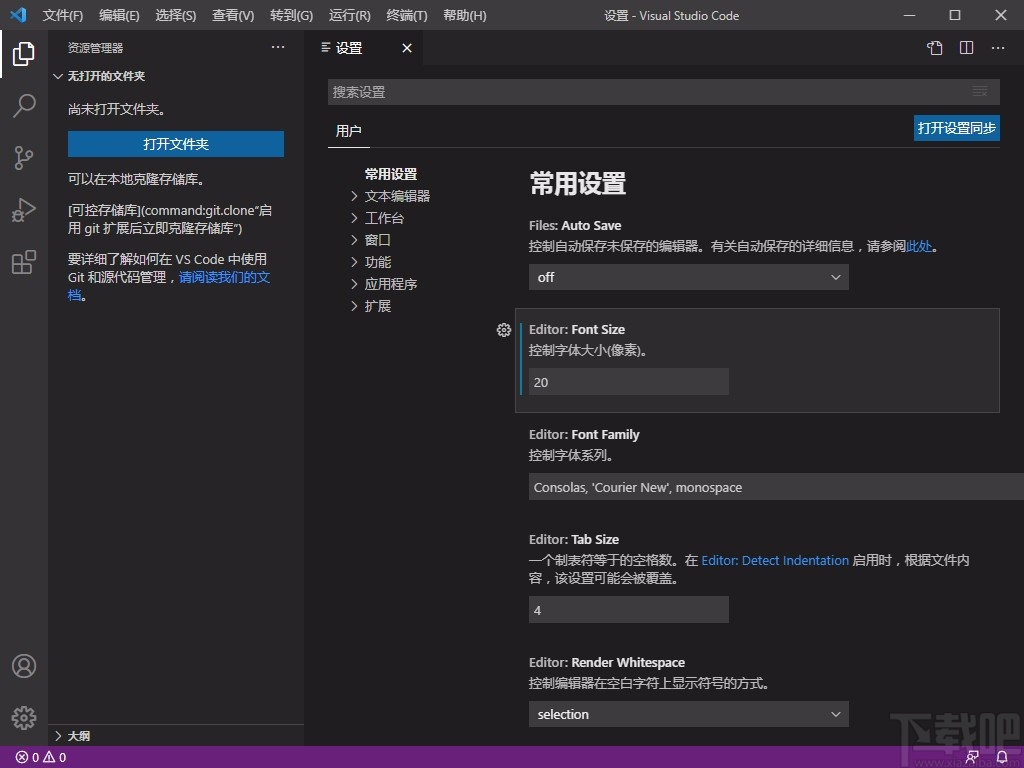
Task: Open the Source Control view icon
Action: coord(24,157)
